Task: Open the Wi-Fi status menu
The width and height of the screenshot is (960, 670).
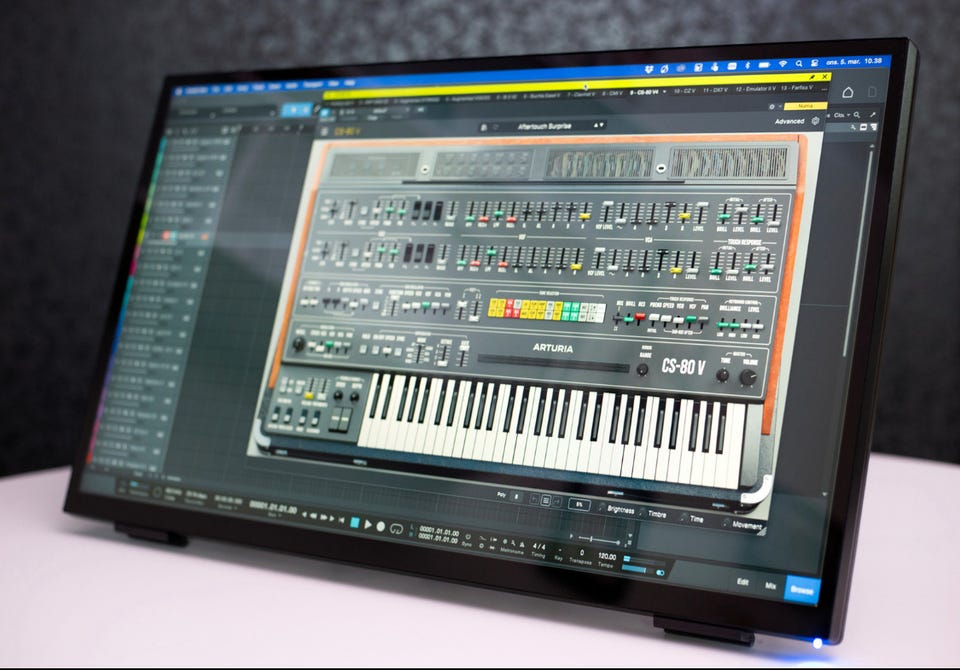Action: click(x=782, y=64)
